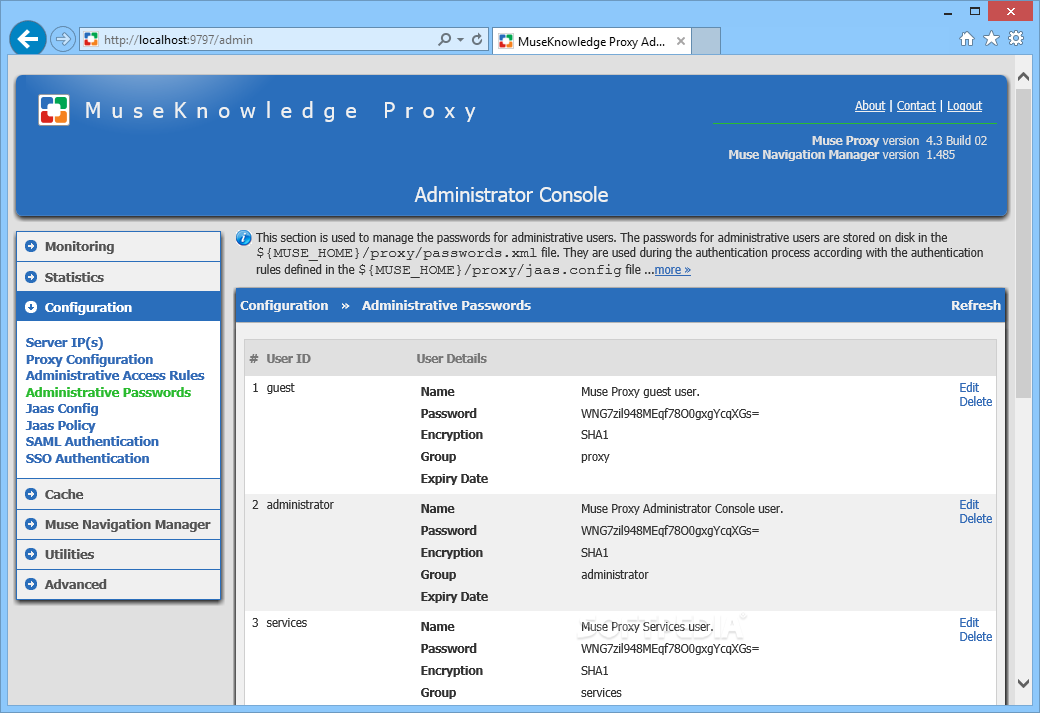Expand the Muse Navigation Manager section
Viewport: 1040px width, 713px height.
click(119, 524)
